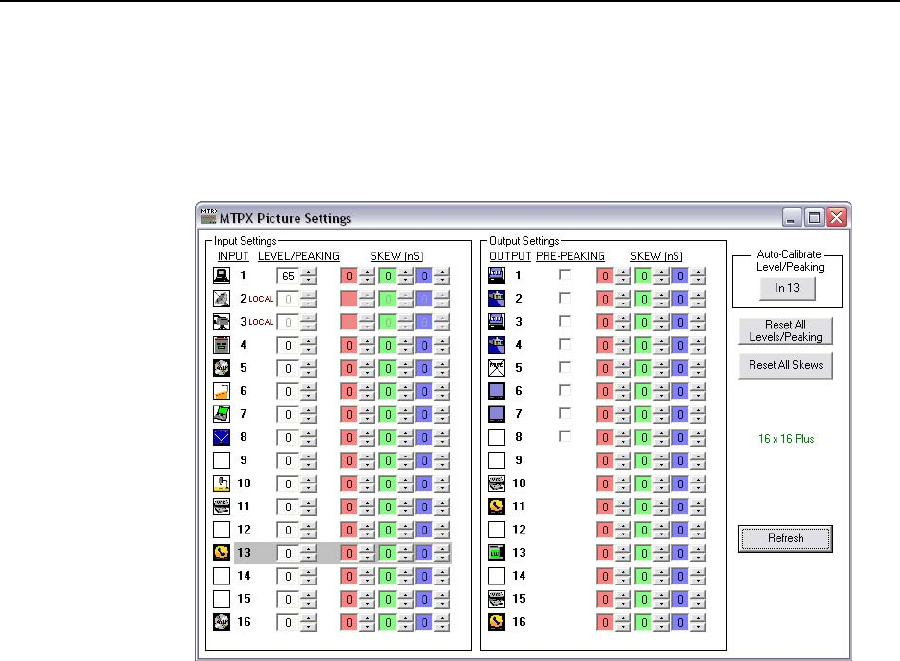The width and height of the screenshot is (900, 661).
Task: Click the Output 10 device icon
Action: (x=496, y=483)
